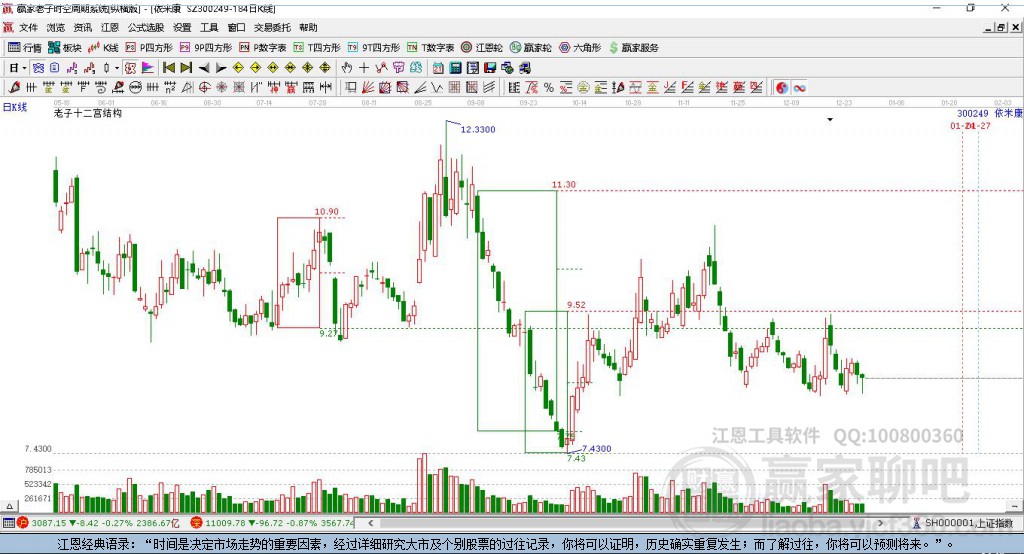This screenshot has height=554, width=1024.
Task: Click the red-blue yin-yang icon
Action: (782, 88)
